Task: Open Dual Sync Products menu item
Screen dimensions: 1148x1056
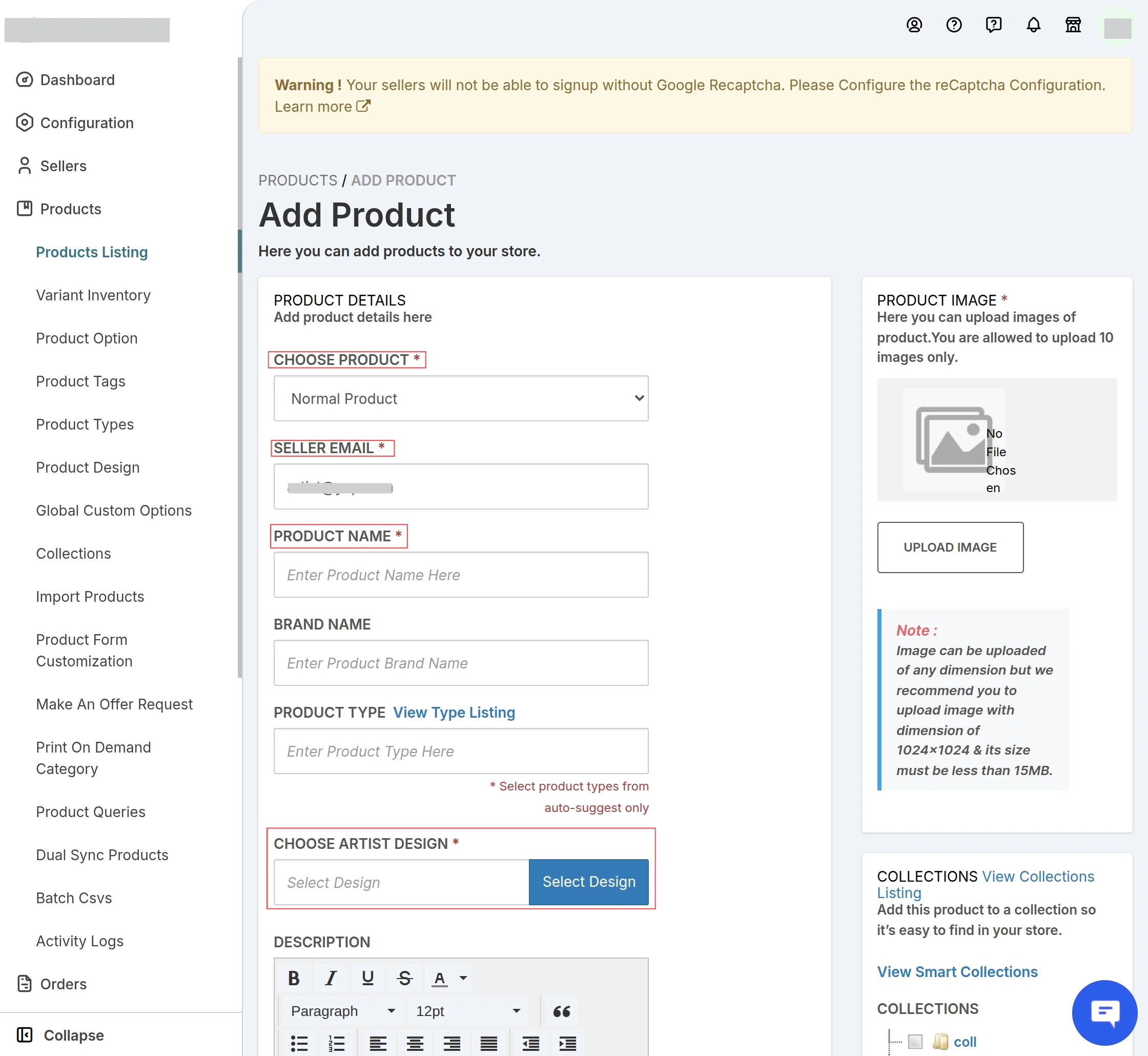Action: point(102,855)
